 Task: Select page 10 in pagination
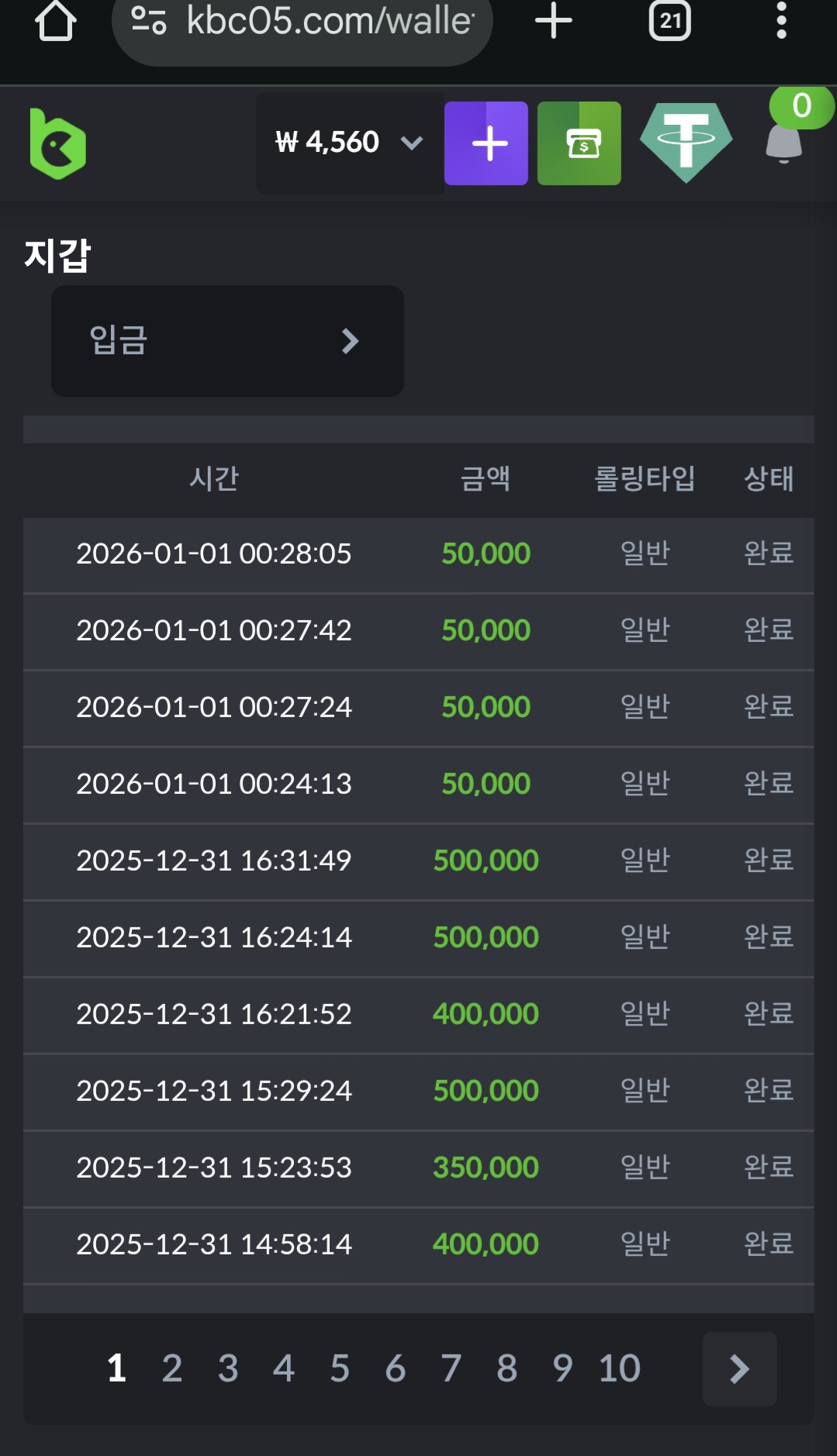[619, 1368]
